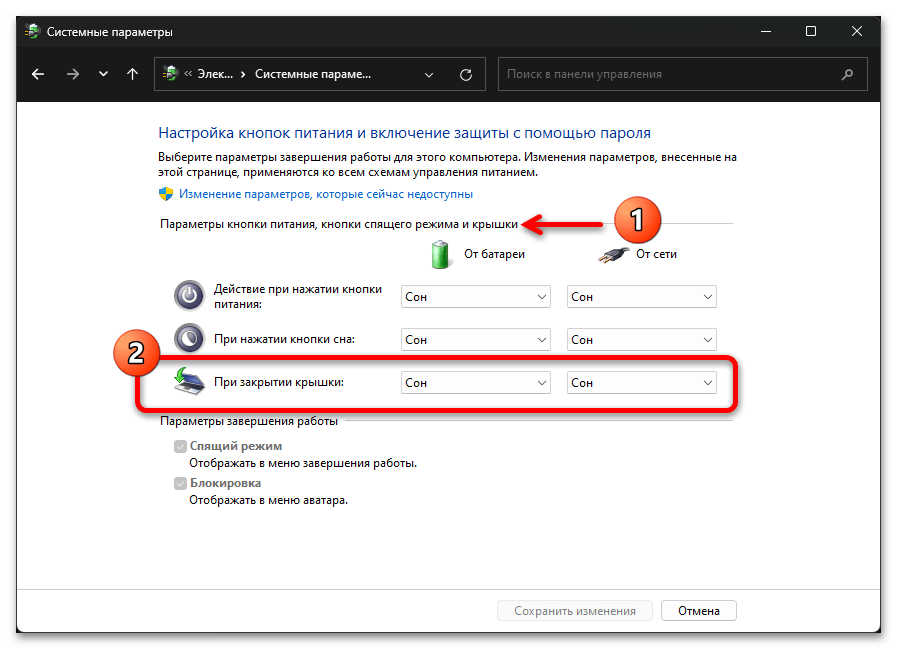Image resolution: width=897 pixels, height=649 pixels.
Task: Click the Элек... breadcrumb segment
Action: pyautogui.click(x=215, y=74)
